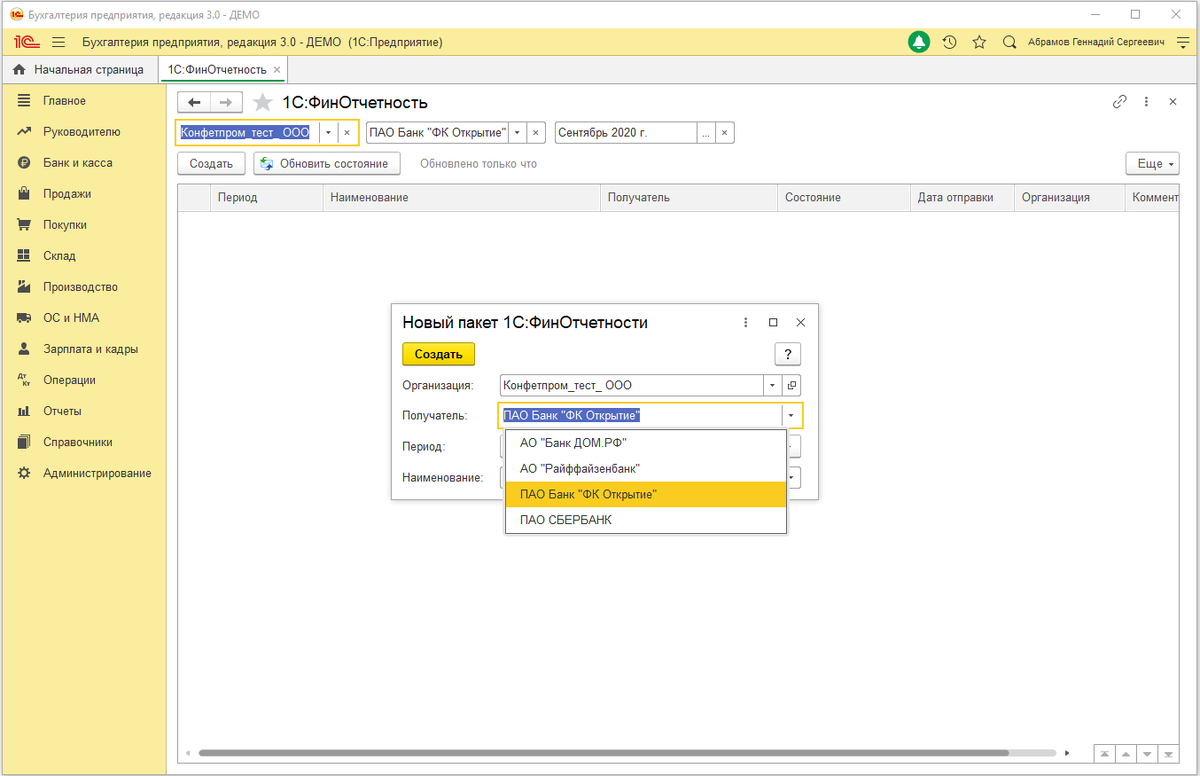Click Создать button in list toolbar
Image resolution: width=1200 pixels, height=776 pixels.
pyautogui.click(x=211, y=163)
